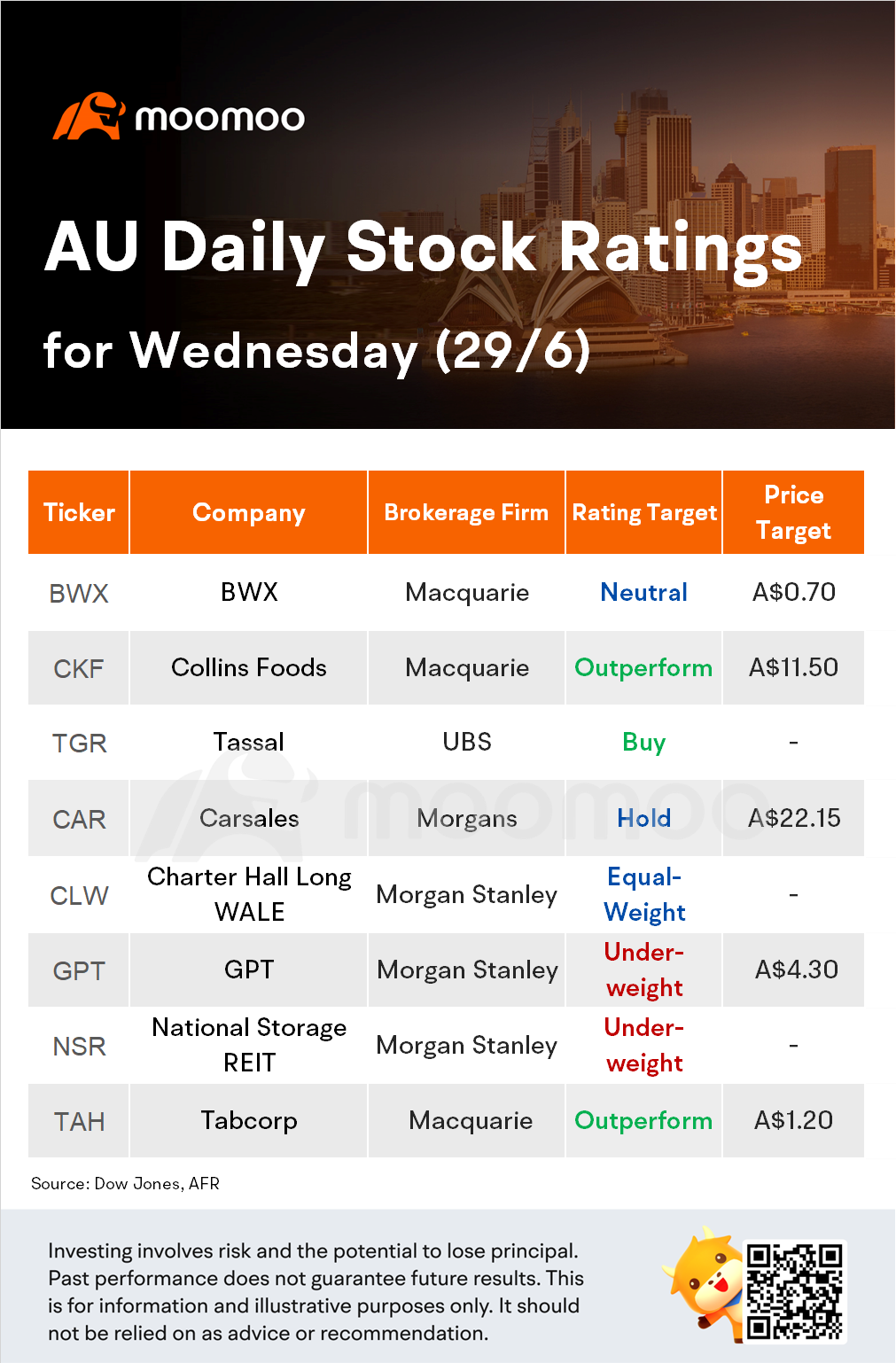Click the Carsales Hold rating
The width and height of the screenshot is (896, 1363).
tap(644, 818)
